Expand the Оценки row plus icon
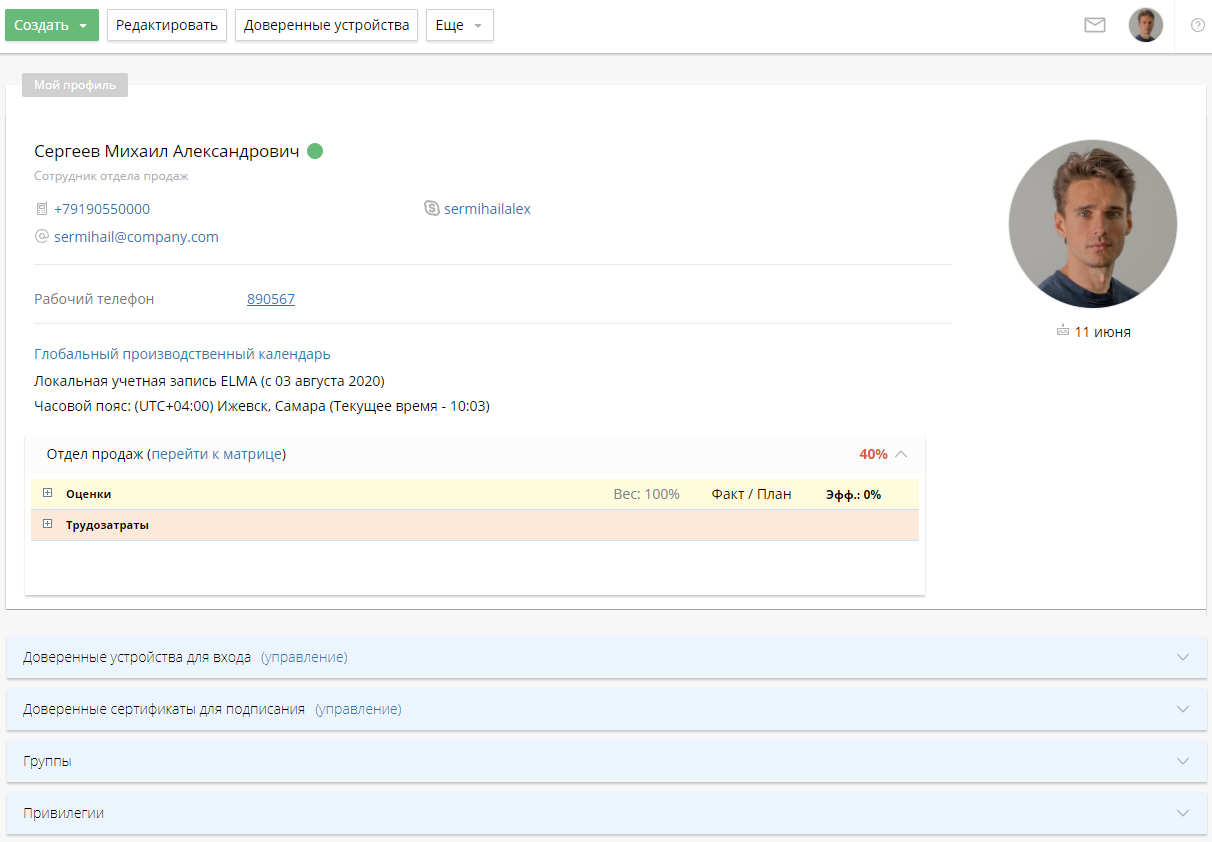Screen dimensions: 1212x842 (x=47, y=493)
